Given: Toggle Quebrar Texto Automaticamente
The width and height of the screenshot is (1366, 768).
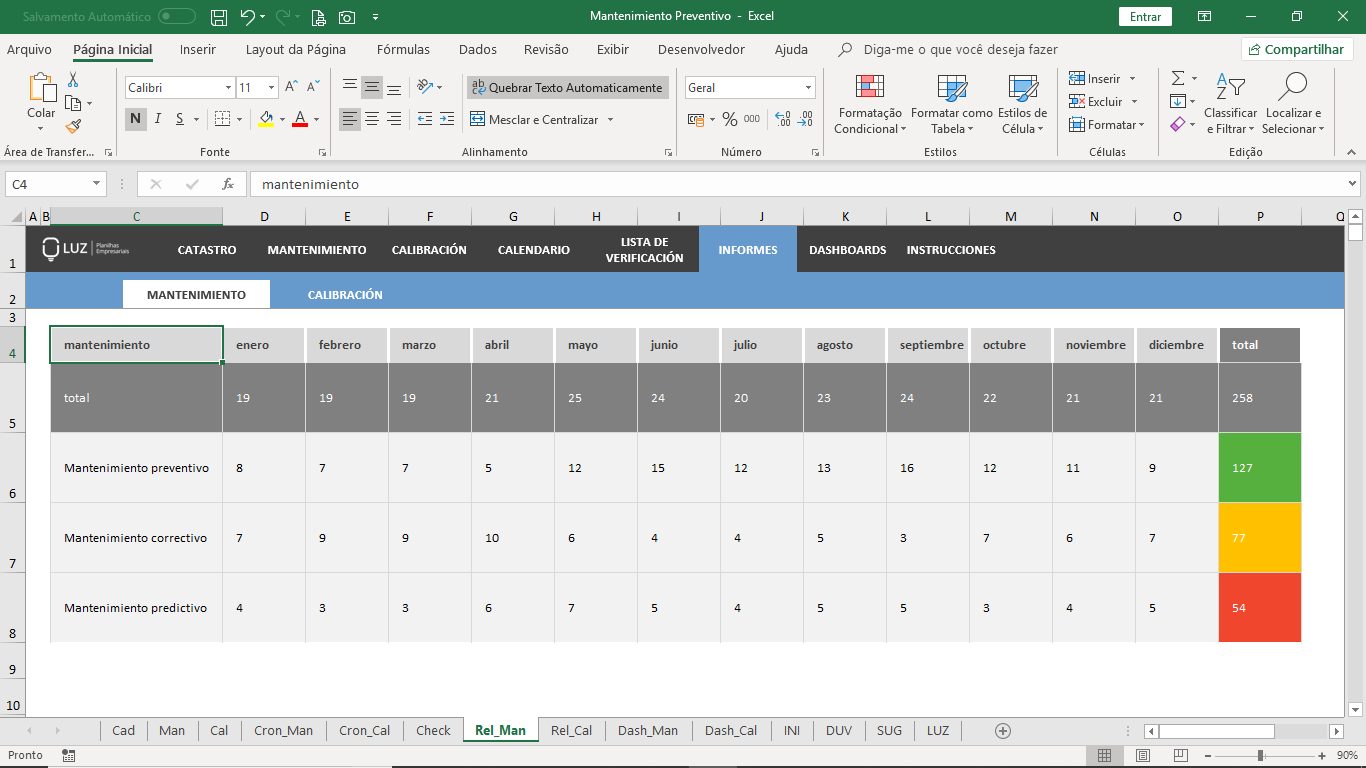Looking at the screenshot, I should pyautogui.click(x=567, y=88).
